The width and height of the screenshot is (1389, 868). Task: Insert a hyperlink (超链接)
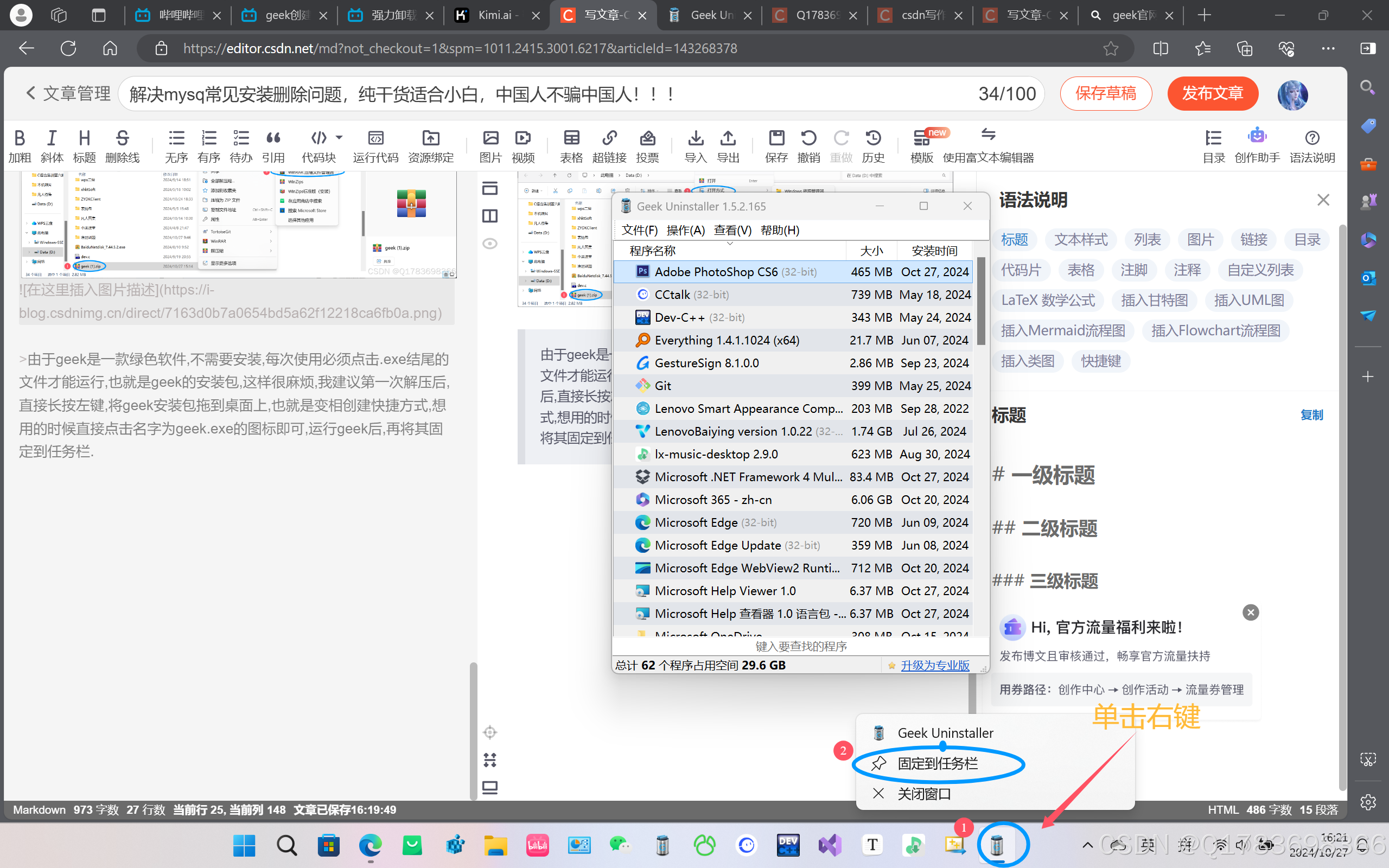tap(609, 145)
